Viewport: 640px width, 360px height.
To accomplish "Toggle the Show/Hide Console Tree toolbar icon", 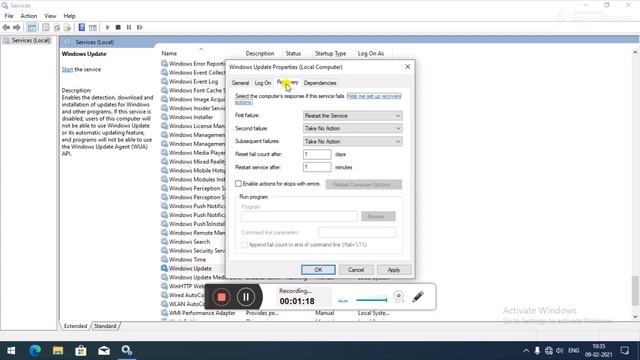I will click(31, 27).
